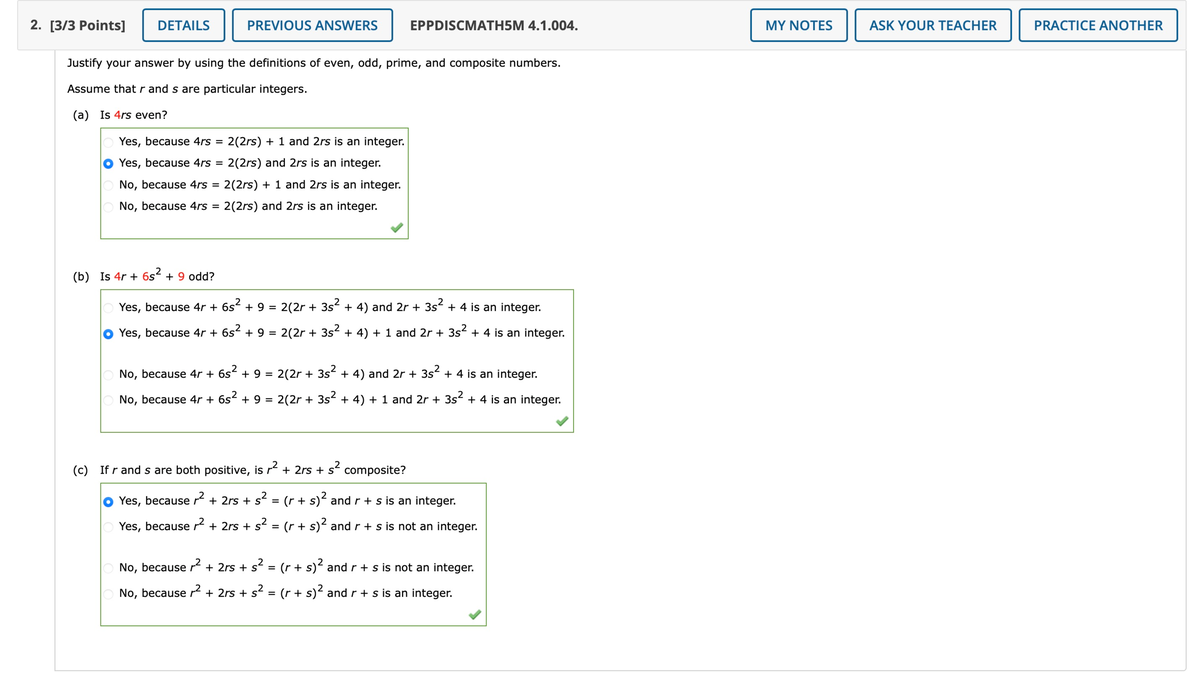Click the selected blue radio indicator in part (c)

coord(107,500)
